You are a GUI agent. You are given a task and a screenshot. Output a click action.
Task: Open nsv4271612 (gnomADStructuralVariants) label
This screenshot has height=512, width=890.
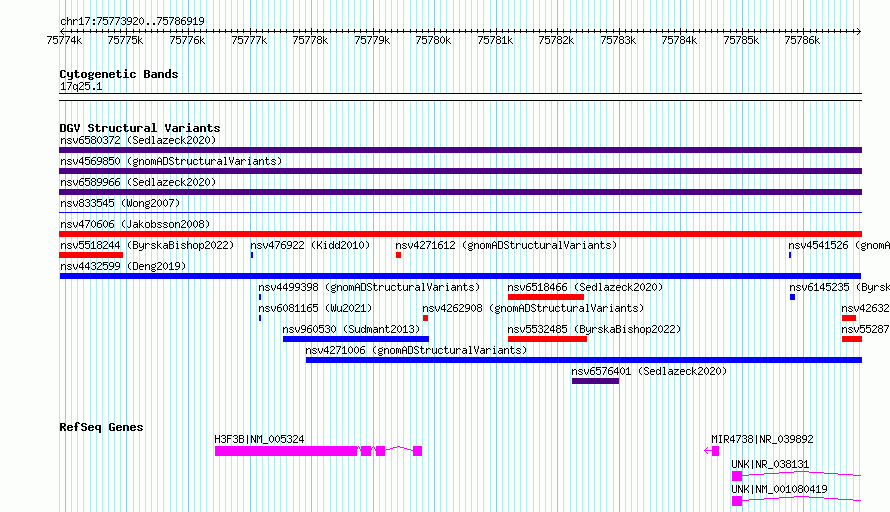pyautogui.click(x=506, y=245)
